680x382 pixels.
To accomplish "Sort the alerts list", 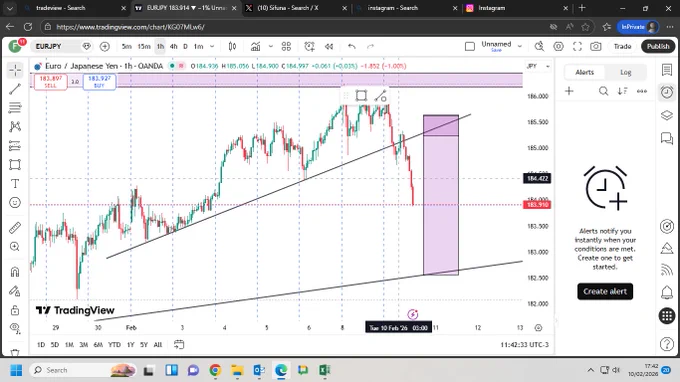I will coord(622,91).
